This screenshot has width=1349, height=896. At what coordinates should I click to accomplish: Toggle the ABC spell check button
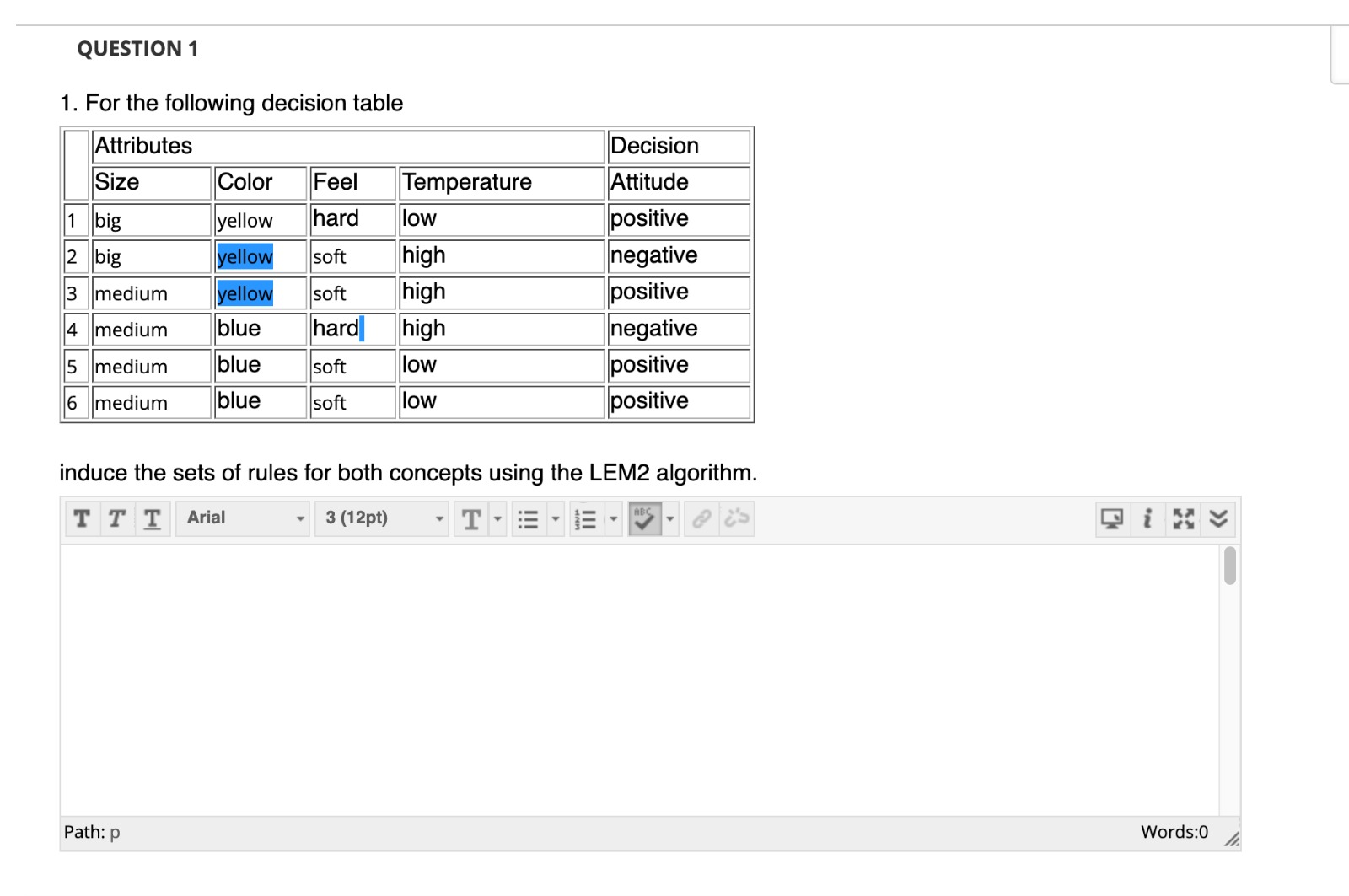[644, 518]
